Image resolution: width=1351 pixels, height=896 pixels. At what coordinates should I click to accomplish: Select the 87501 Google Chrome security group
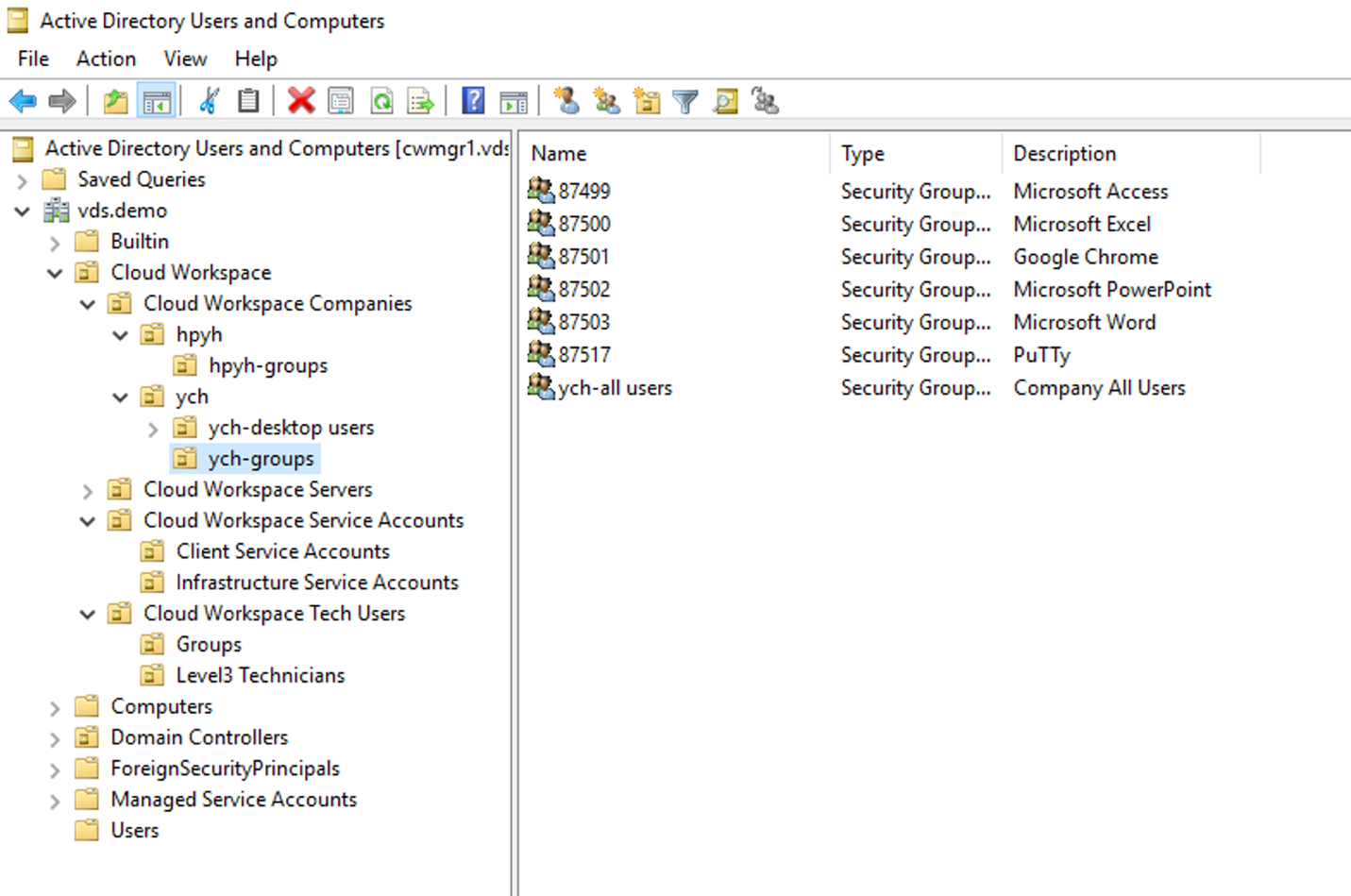(x=583, y=257)
